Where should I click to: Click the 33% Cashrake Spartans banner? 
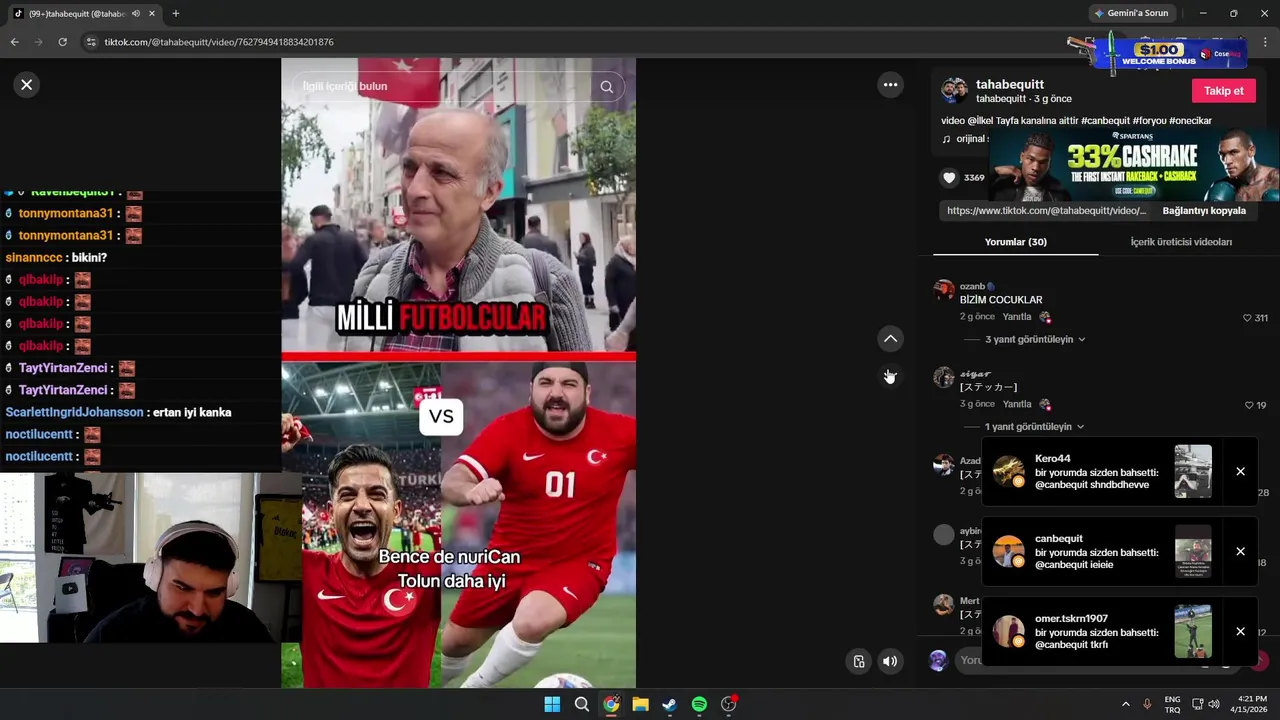1134,166
